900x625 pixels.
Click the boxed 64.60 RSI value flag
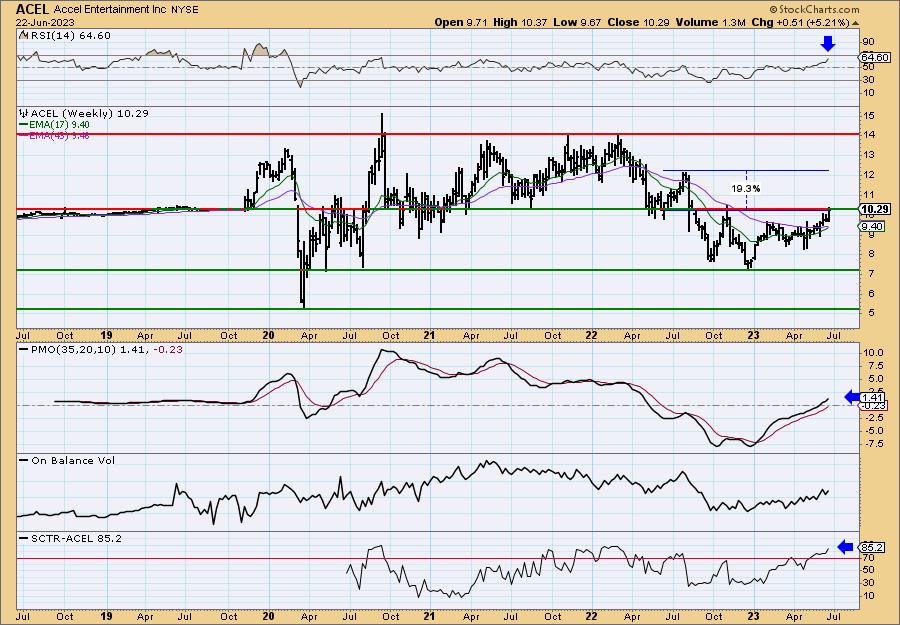pyautogui.click(x=876, y=57)
